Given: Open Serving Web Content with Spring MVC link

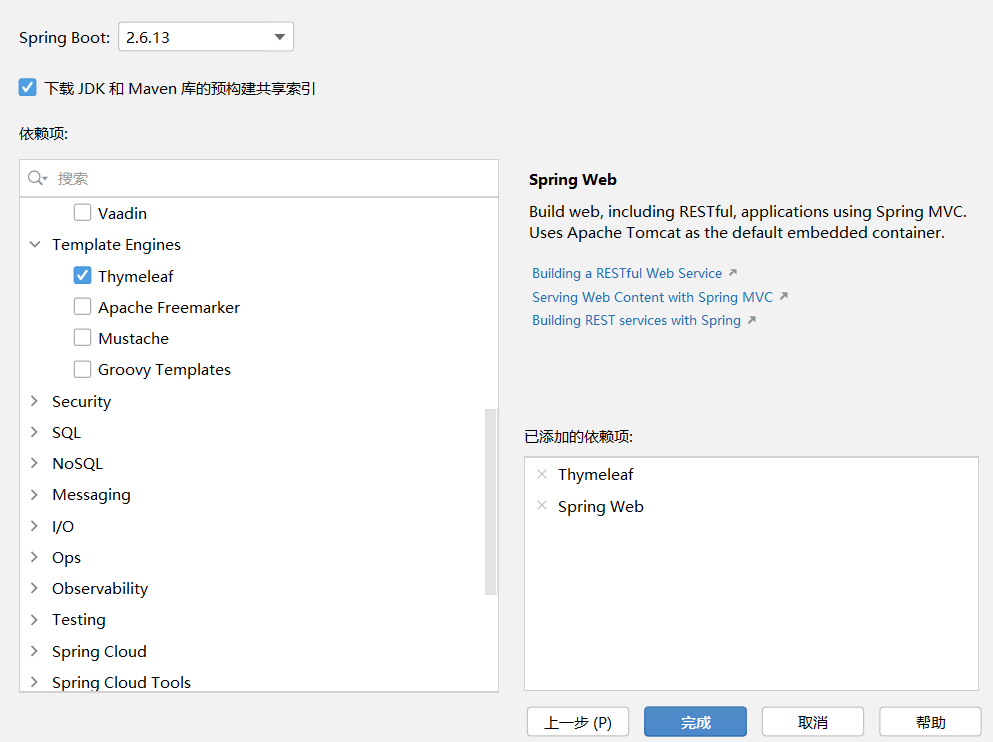Looking at the screenshot, I should [x=652, y=297].
